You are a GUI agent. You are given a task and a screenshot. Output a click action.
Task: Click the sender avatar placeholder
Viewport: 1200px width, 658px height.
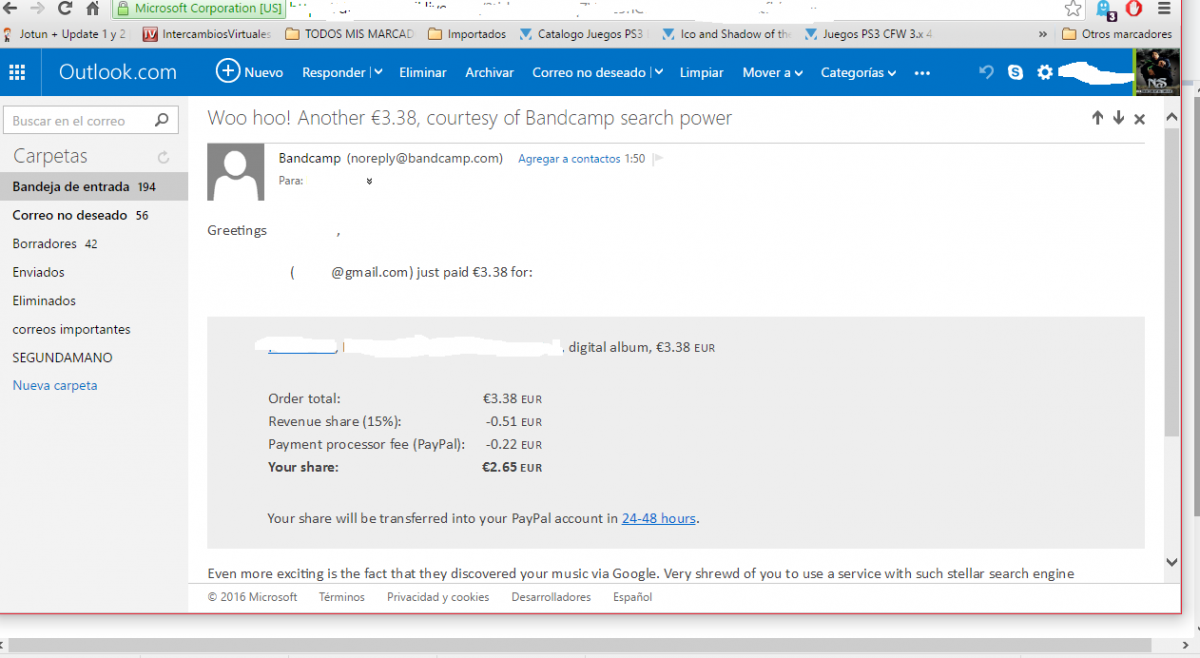point(236,172)
